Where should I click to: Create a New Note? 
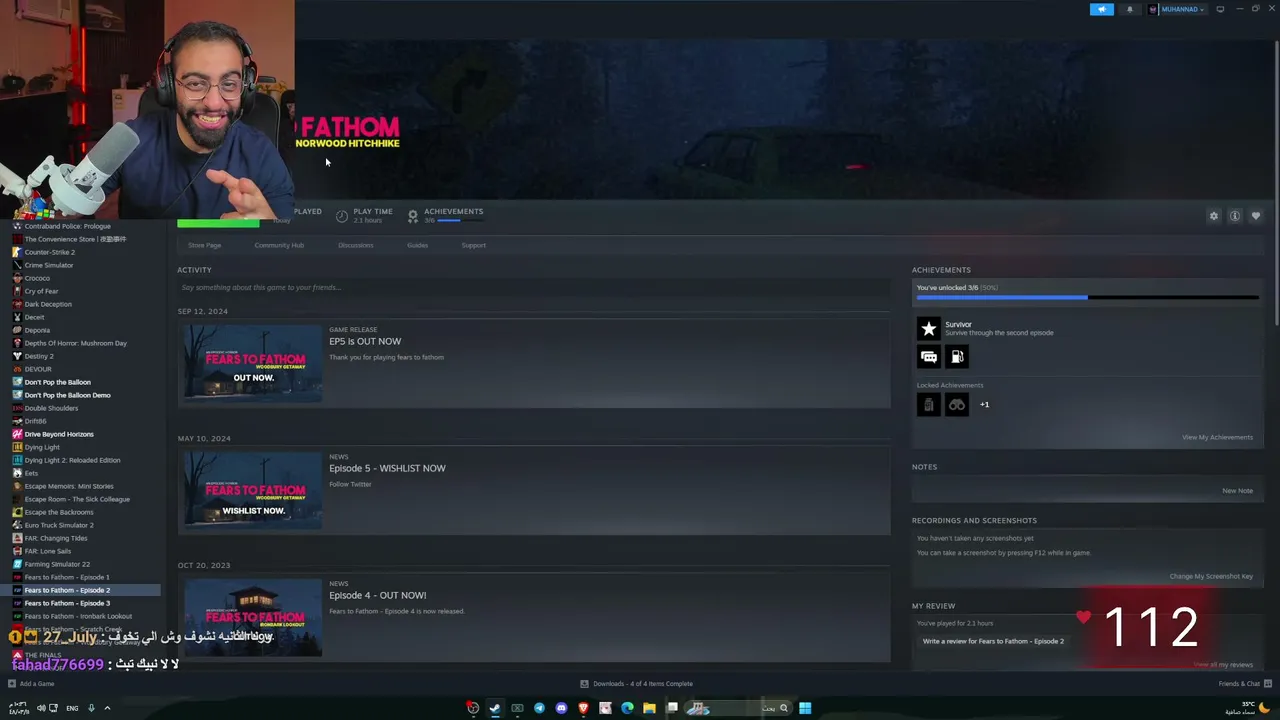[x=1237, y=491]
